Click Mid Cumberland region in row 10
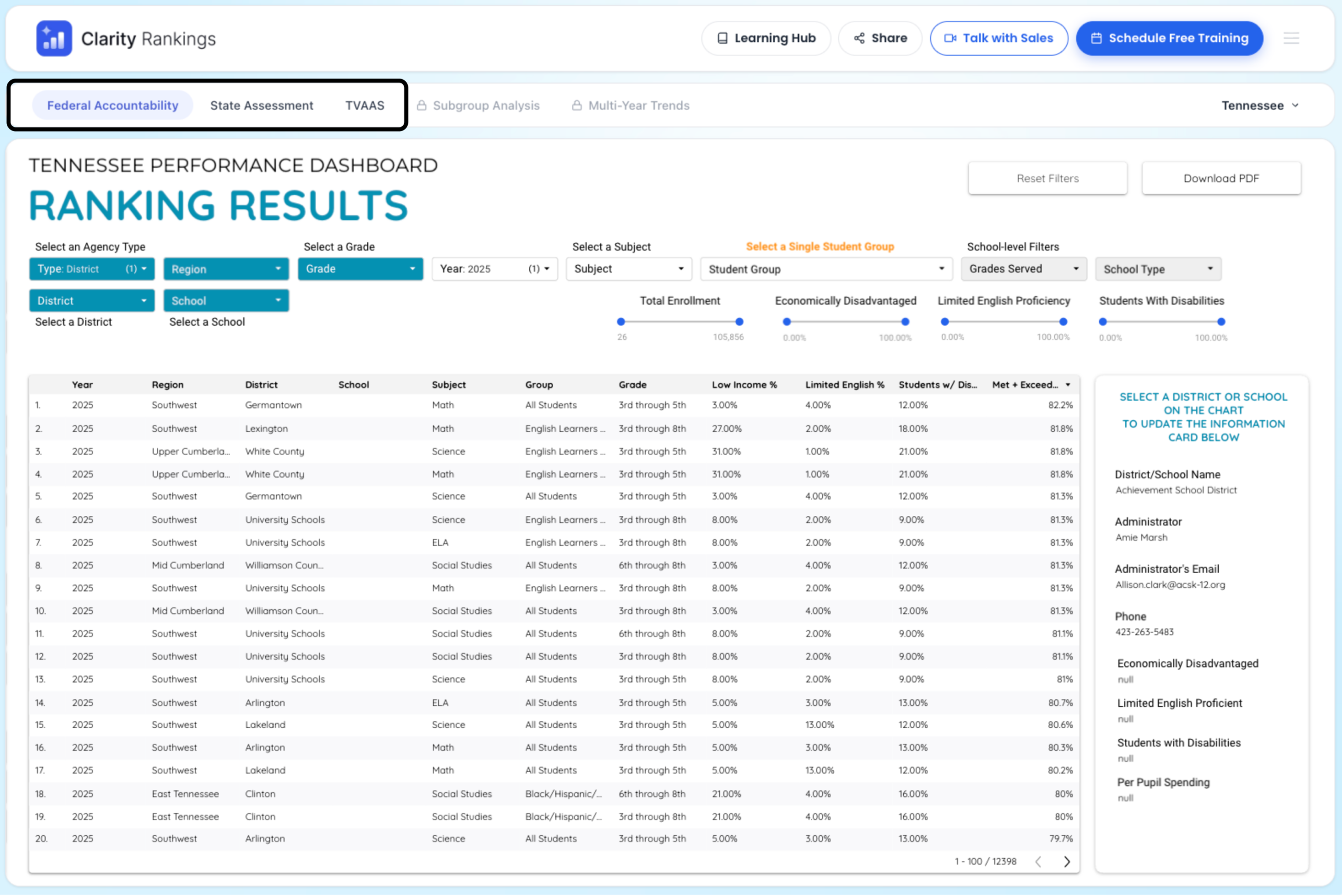The height and width of the screenshot is (896, 1342). pos(187,611)
